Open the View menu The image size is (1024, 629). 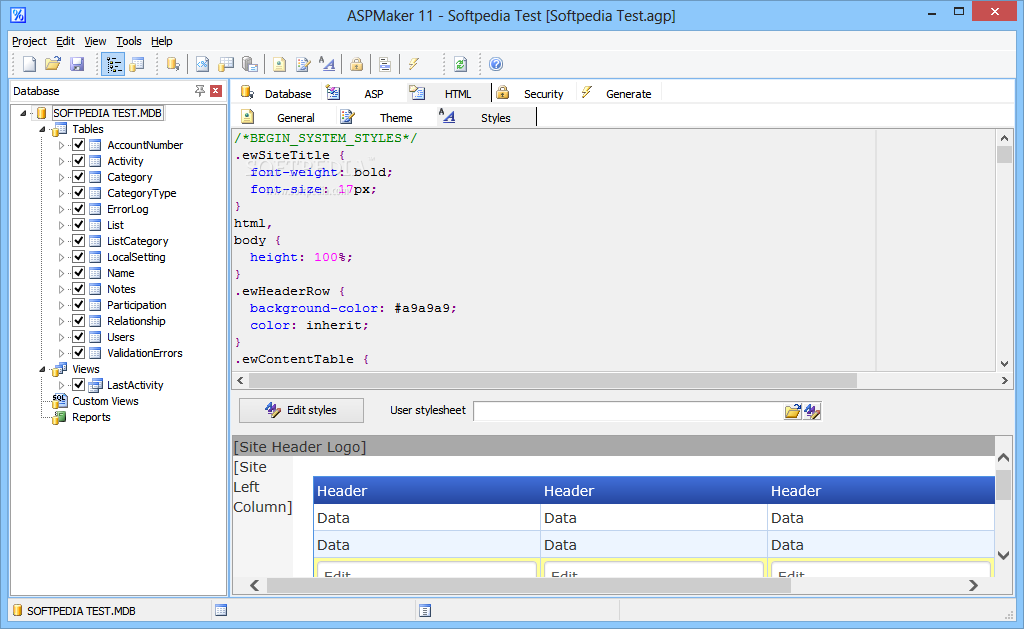(95, 41)
